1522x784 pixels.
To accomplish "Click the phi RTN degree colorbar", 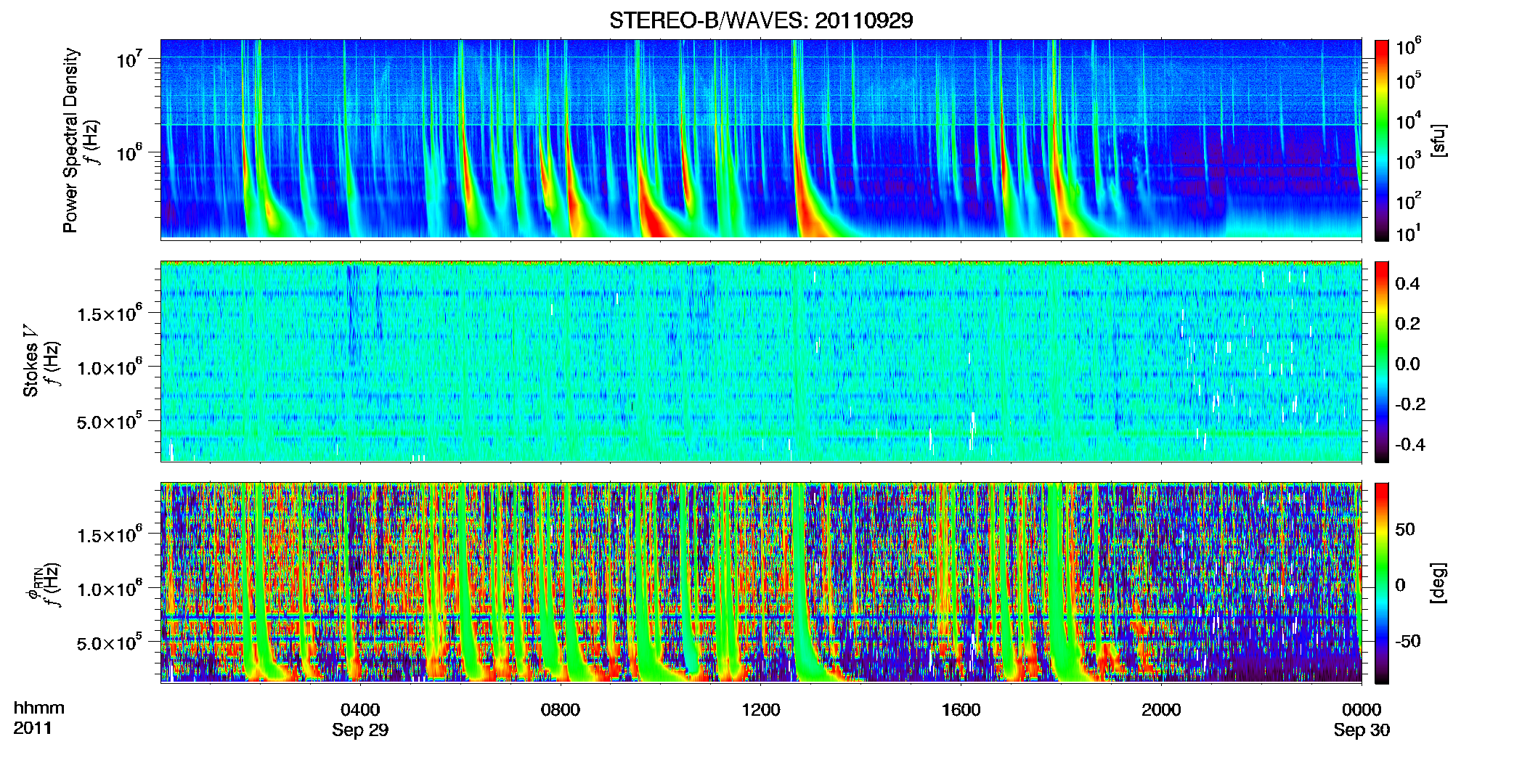I will 1382,584.
